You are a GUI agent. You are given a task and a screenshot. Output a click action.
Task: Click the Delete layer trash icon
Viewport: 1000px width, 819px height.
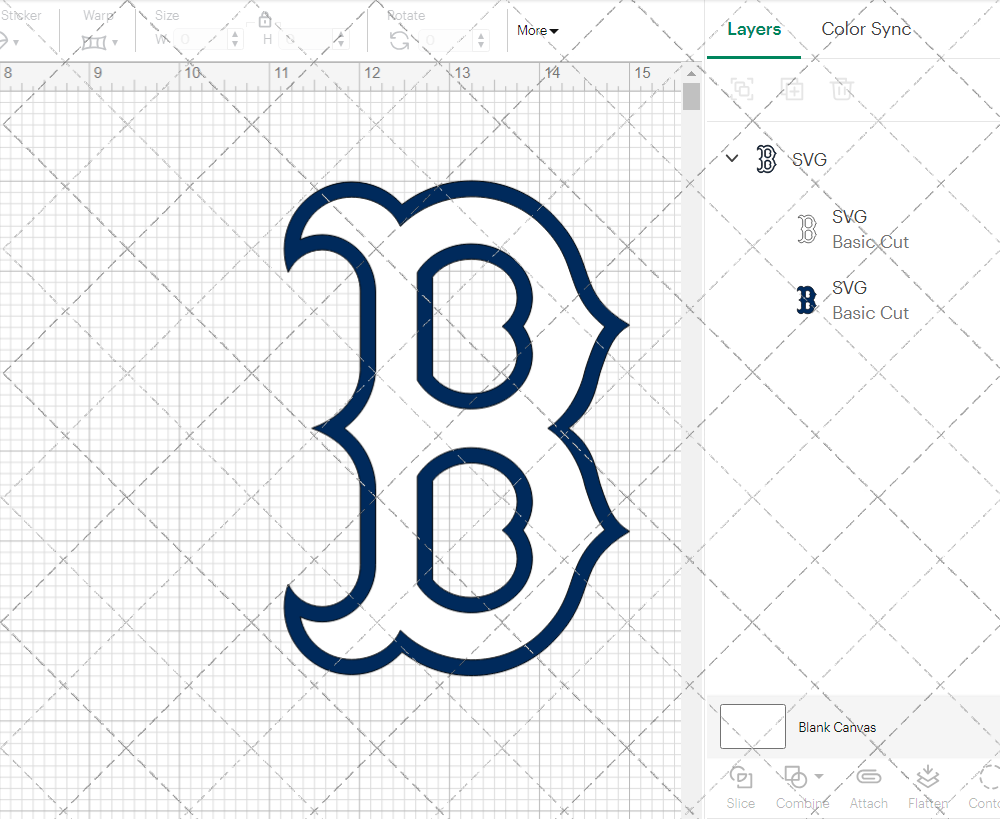(x=841, y=89)
